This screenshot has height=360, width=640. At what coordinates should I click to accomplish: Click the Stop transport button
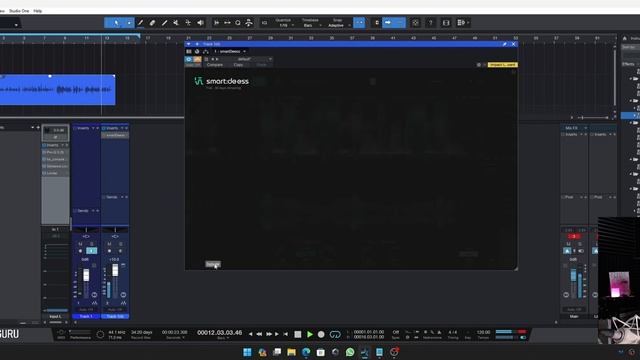click(298, 334)
